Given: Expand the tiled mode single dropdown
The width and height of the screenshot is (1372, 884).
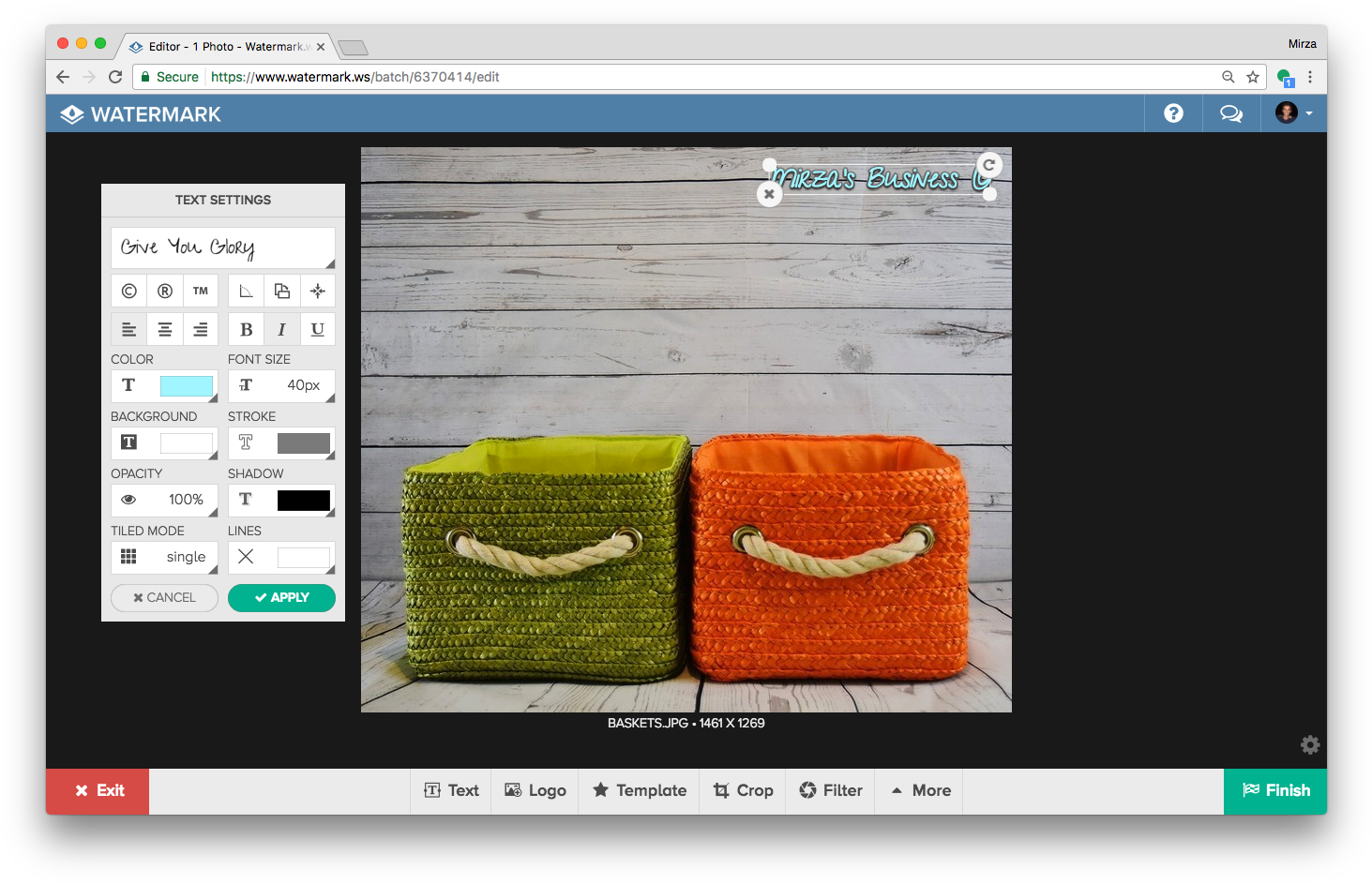Looking at the screenshot, I should 165,557.
